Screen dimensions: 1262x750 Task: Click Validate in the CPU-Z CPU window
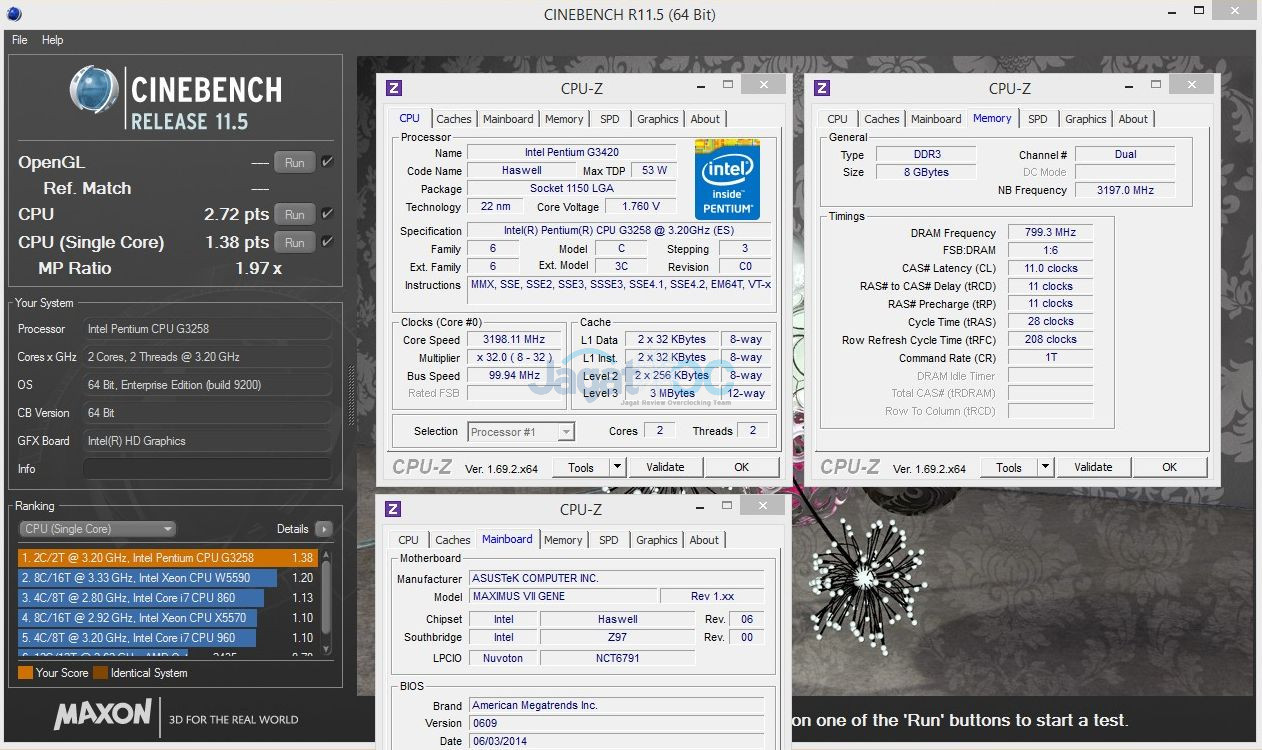(665, 467)
